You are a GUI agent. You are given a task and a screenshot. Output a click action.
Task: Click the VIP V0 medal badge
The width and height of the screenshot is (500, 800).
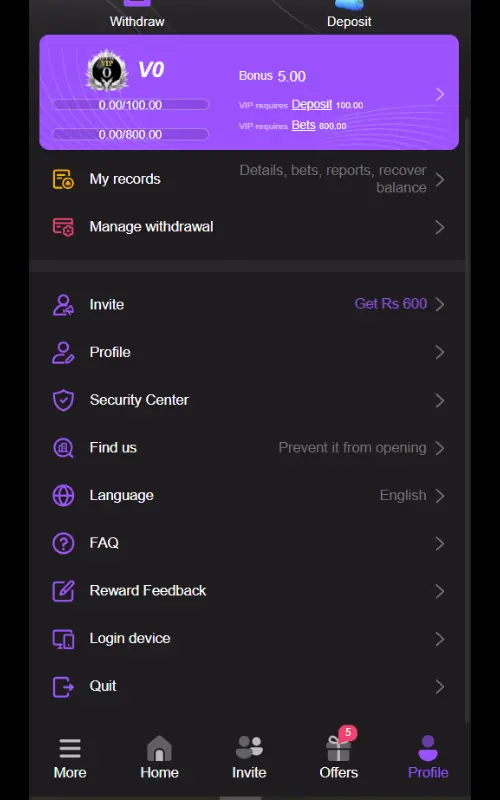click(107, 71)
